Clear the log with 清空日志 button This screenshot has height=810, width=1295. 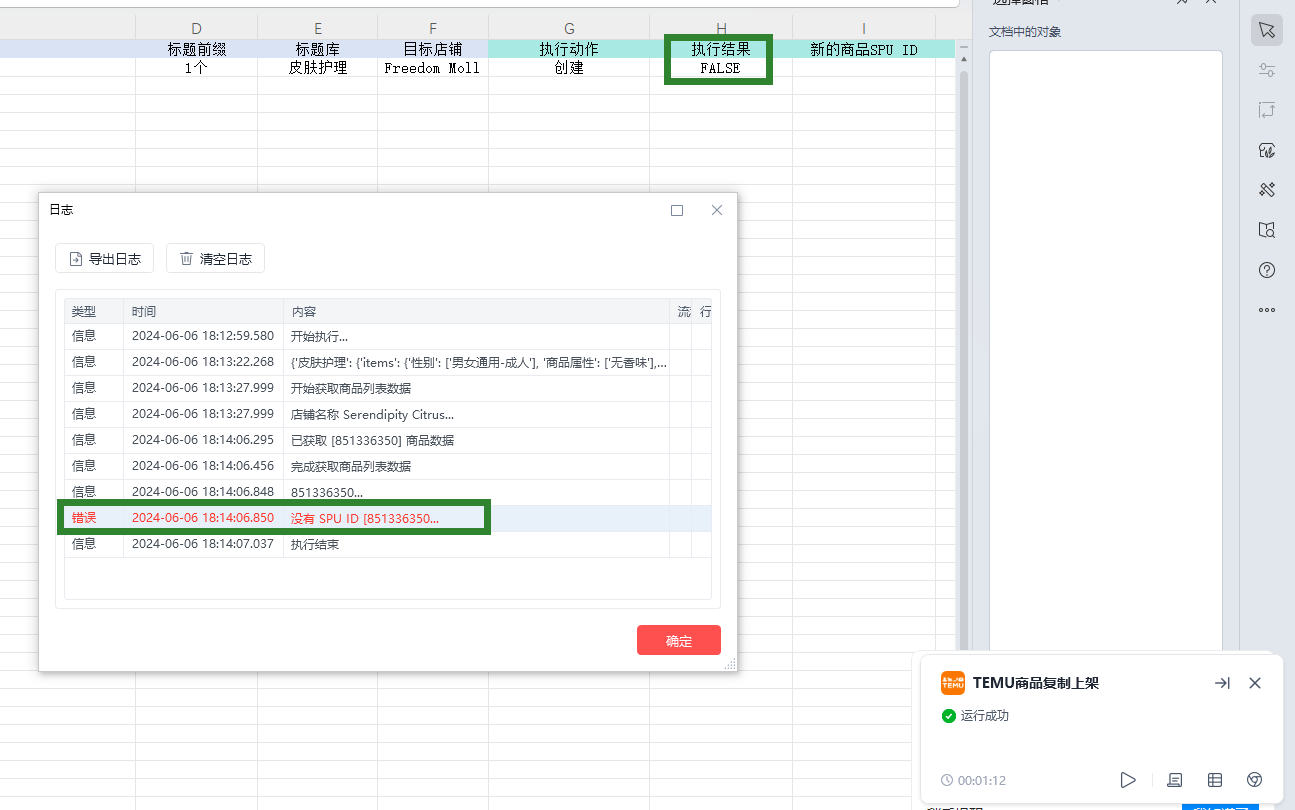215,259
